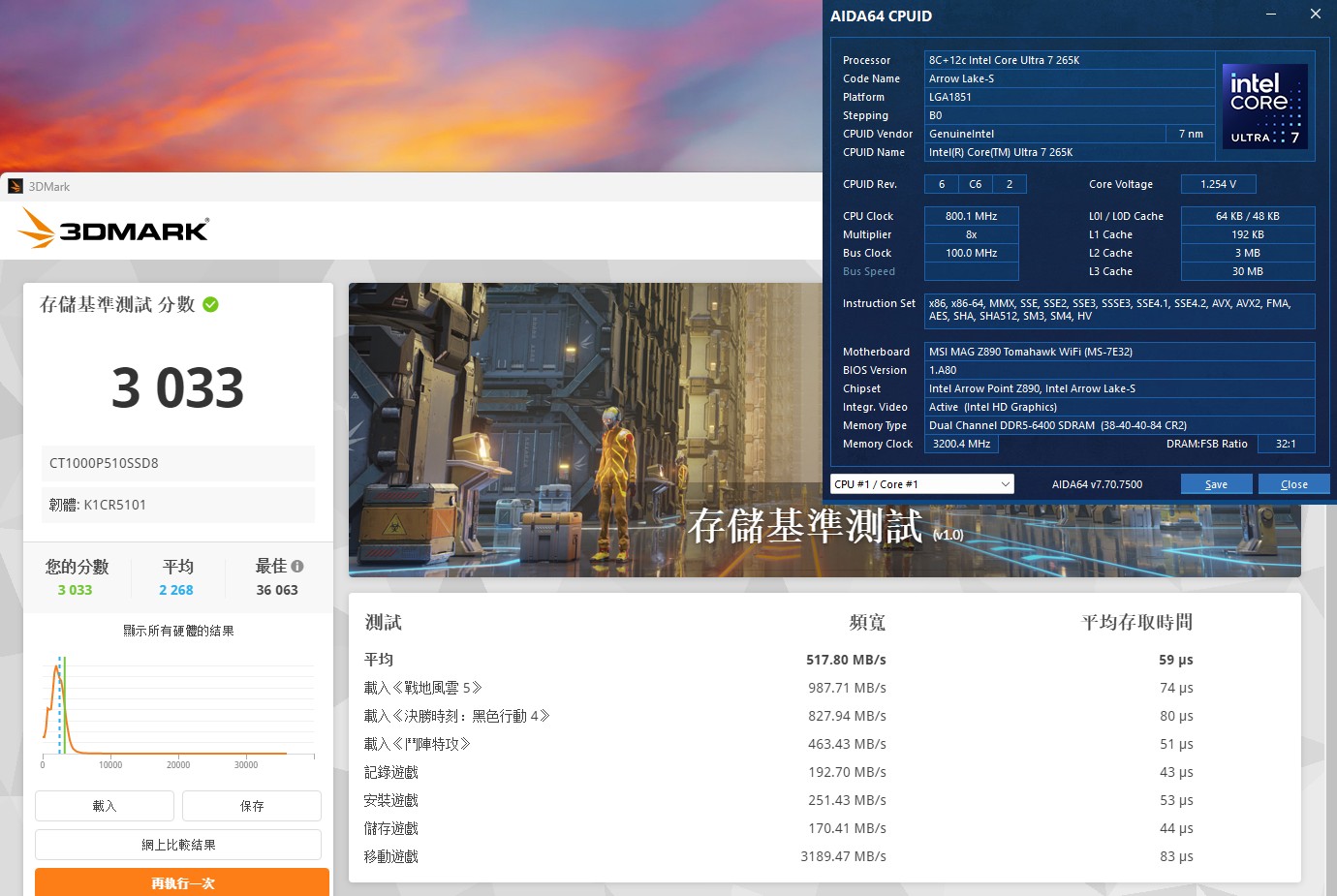Click the Bus Clock value 100.0 MHz

tap(971, 253)
